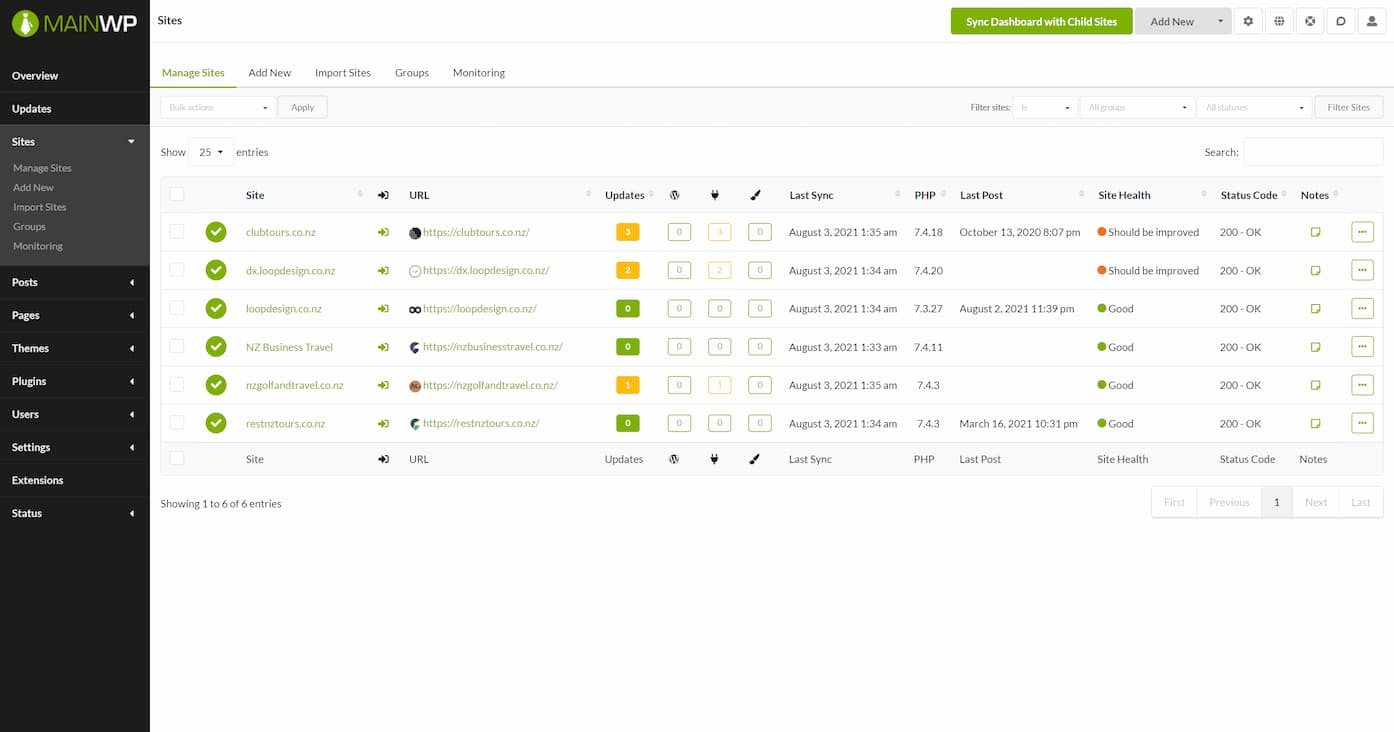Open the All groups filter dropdown
This screenshot has width=1394, height=732.
pyautogui.click(x=1137, y=107)
